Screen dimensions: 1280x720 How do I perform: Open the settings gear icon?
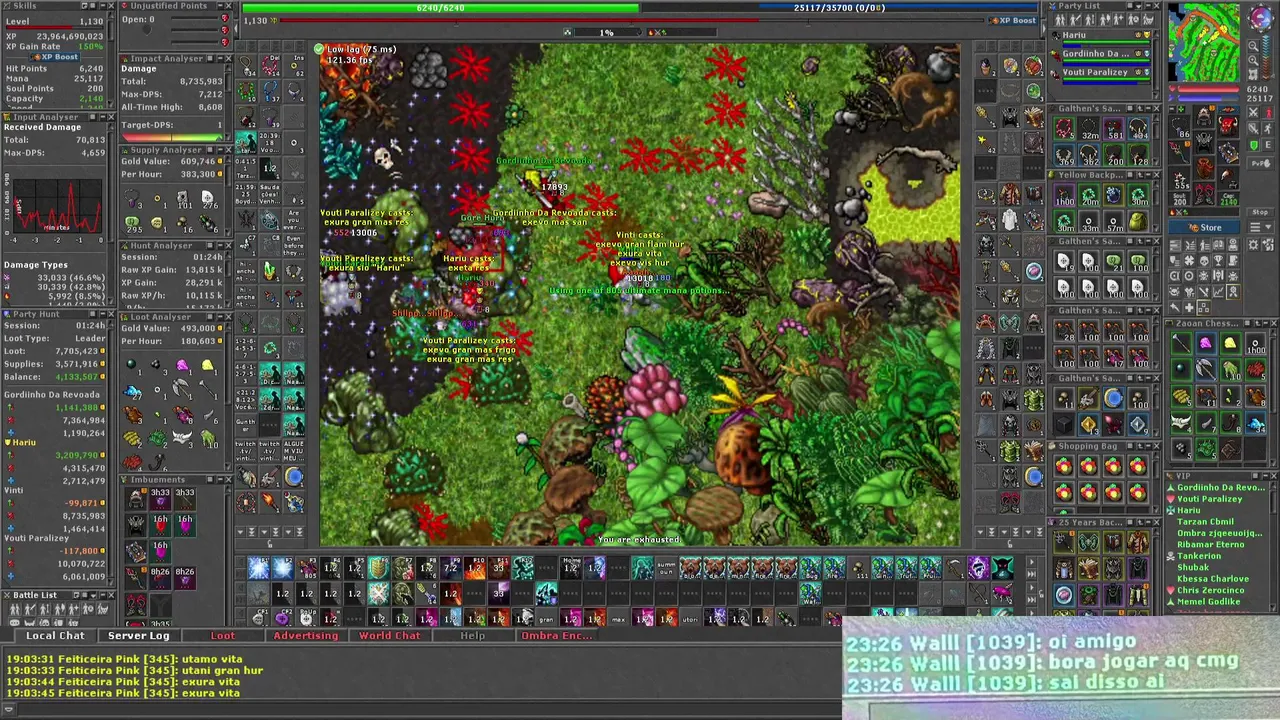tap(1253, 245)
